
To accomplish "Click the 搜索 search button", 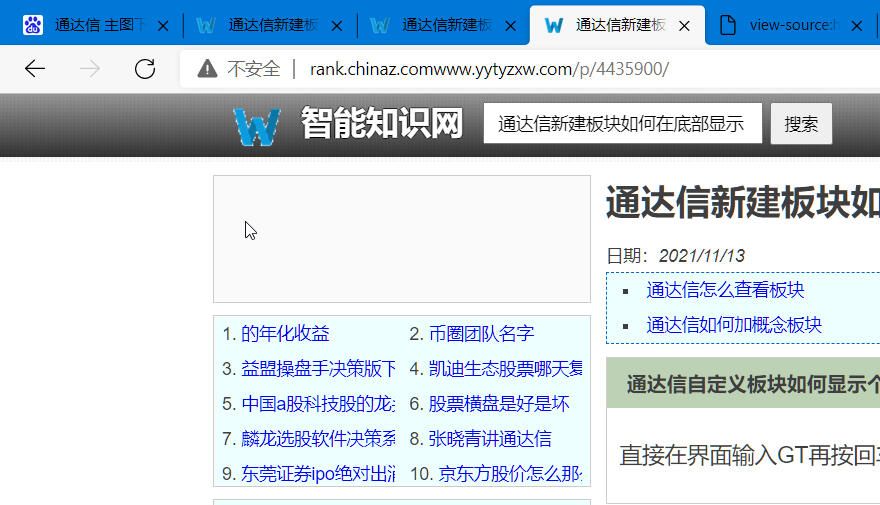I will coord(801,124).
